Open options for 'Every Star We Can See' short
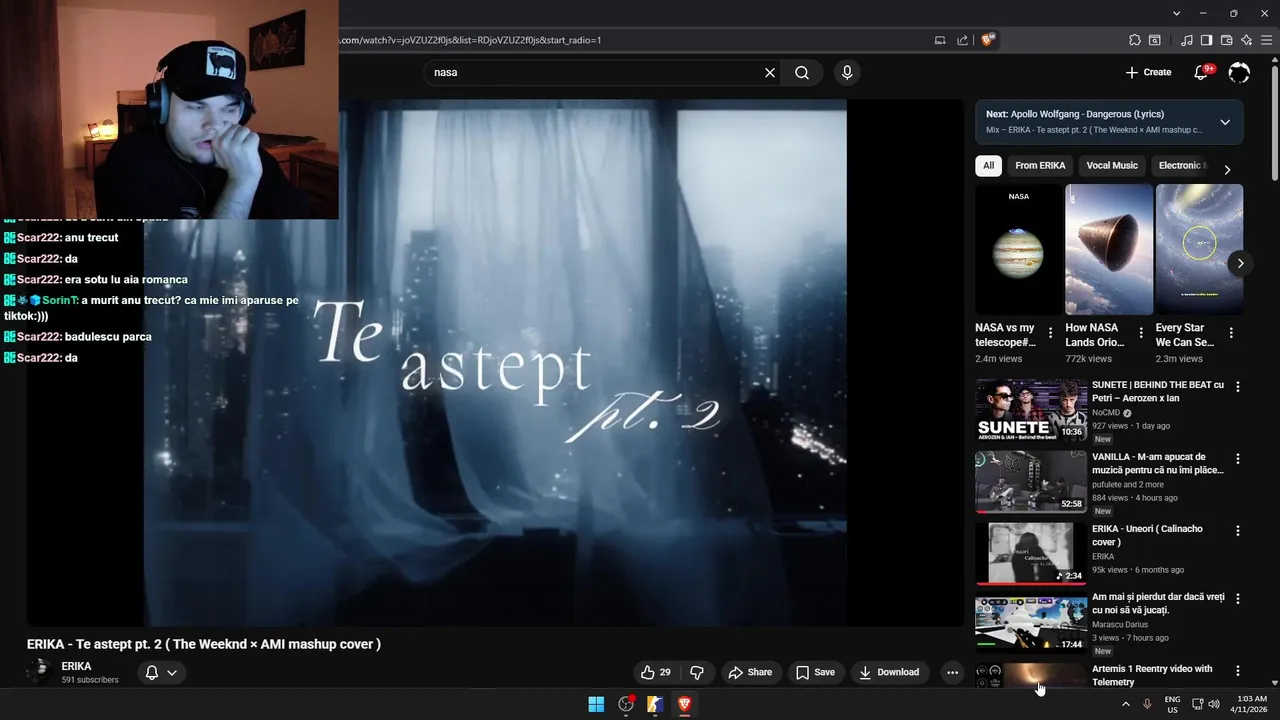Image resolution: width=1280 pixels, height=720 pixels. 1231,333
